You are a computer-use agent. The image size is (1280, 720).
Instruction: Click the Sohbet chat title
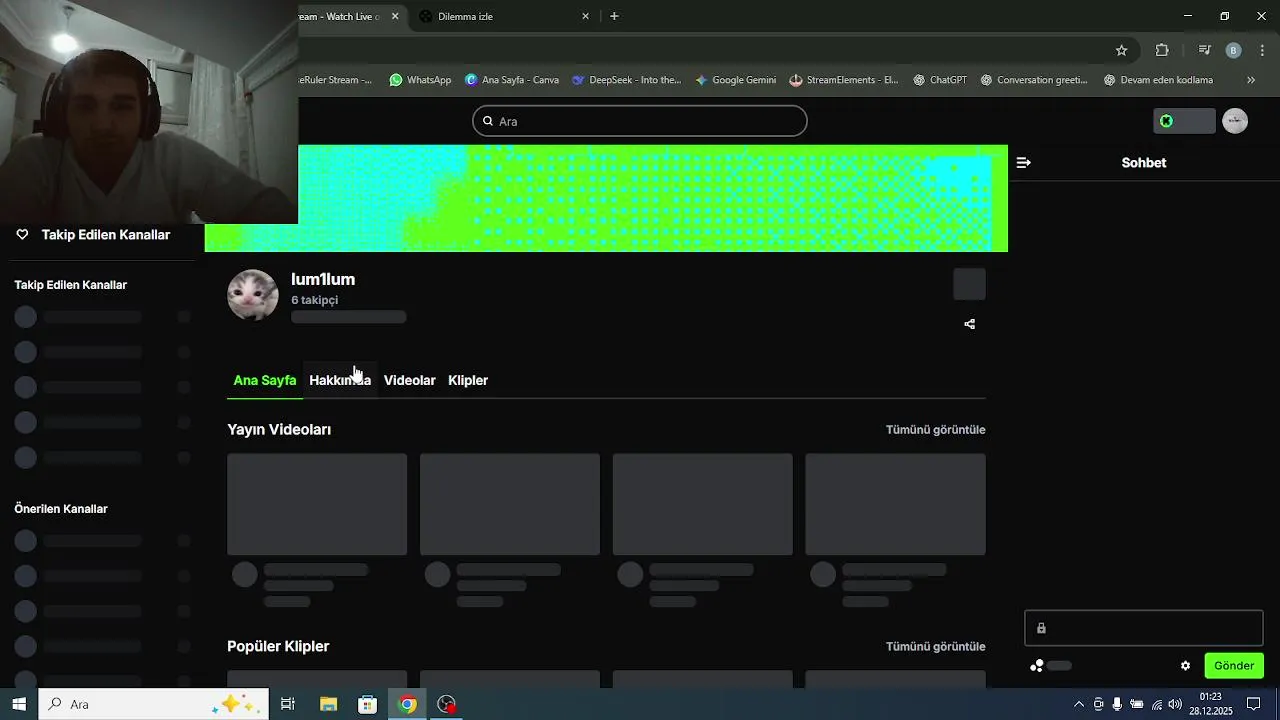(x=1144, y=162)
